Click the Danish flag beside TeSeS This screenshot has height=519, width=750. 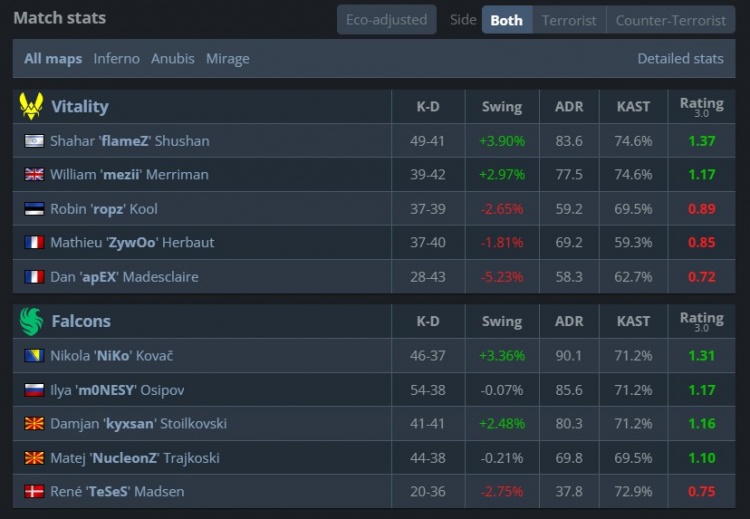[34, 492]
